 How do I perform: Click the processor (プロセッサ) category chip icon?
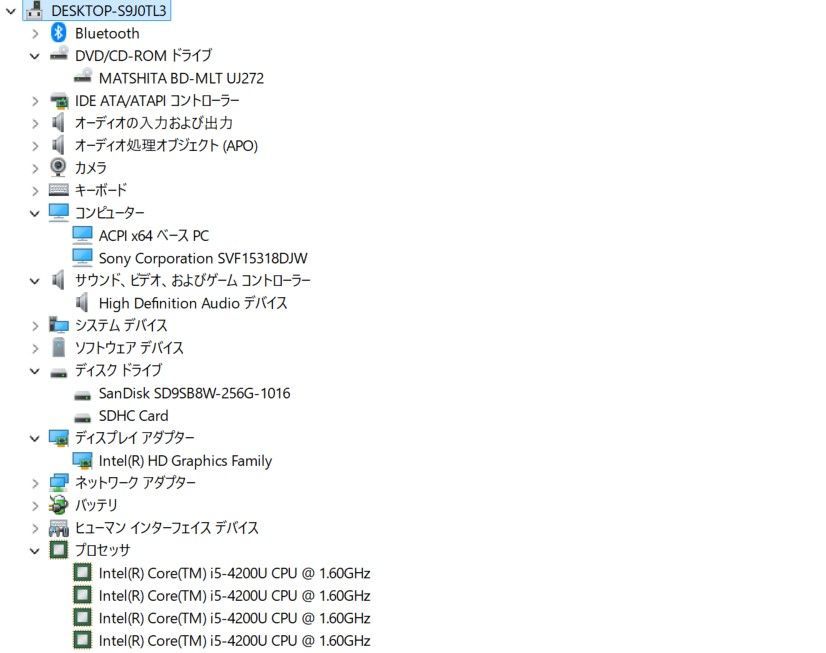pos(59,550)
